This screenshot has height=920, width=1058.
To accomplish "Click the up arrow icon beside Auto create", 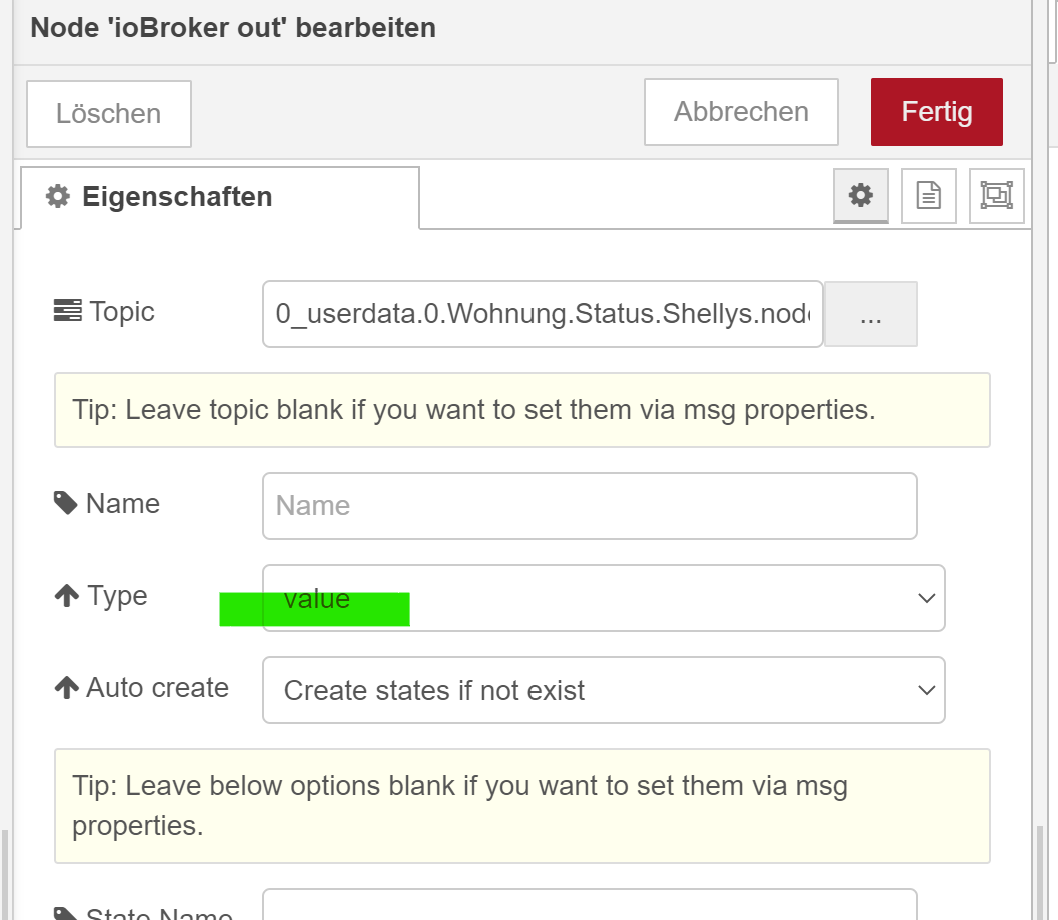I will tap(66, 688).
